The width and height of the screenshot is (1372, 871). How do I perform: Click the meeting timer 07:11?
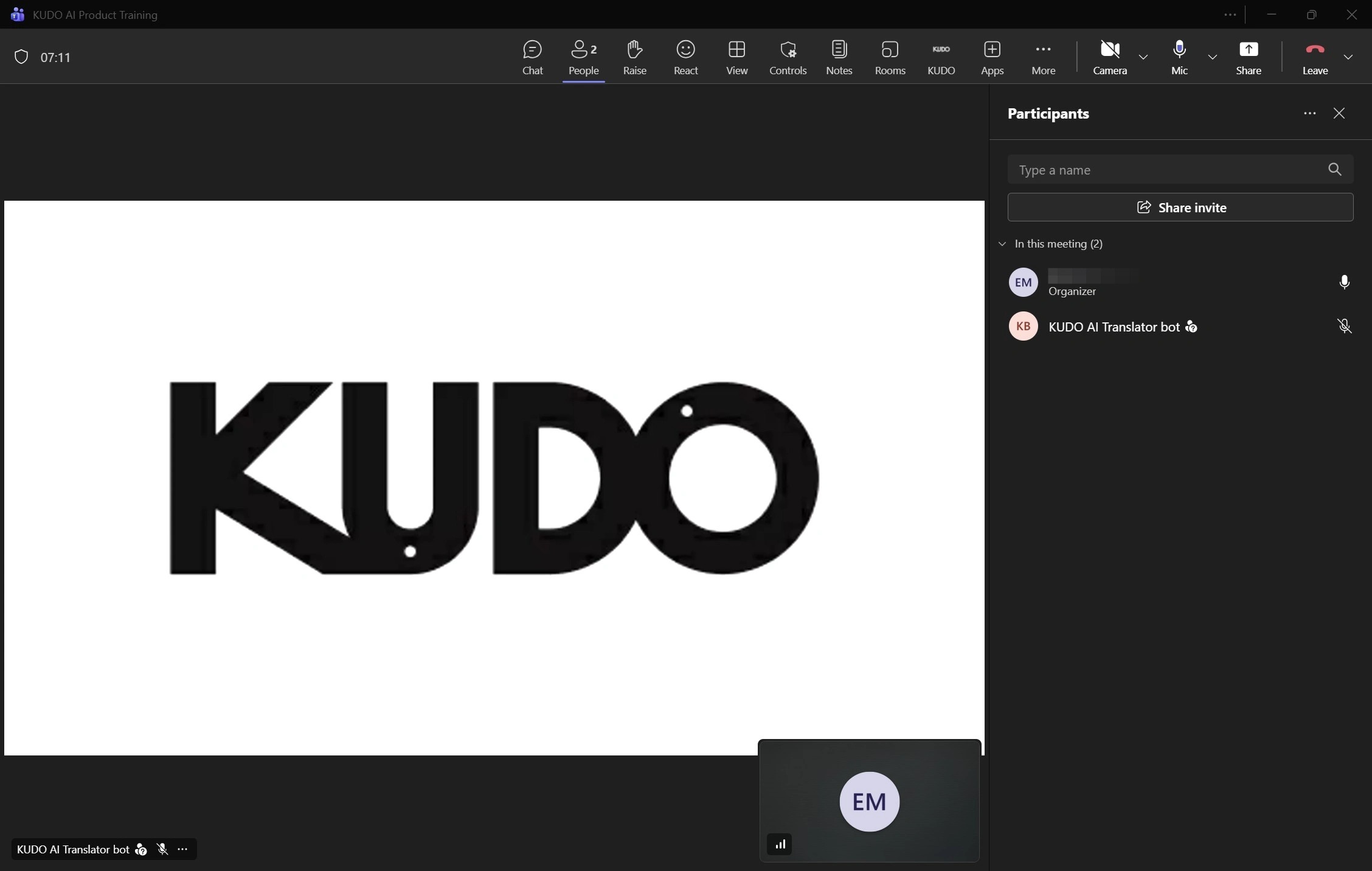(55, 58)
